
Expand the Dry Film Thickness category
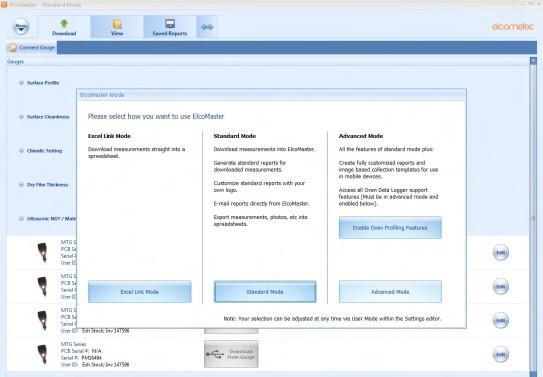tap(21, 185)
